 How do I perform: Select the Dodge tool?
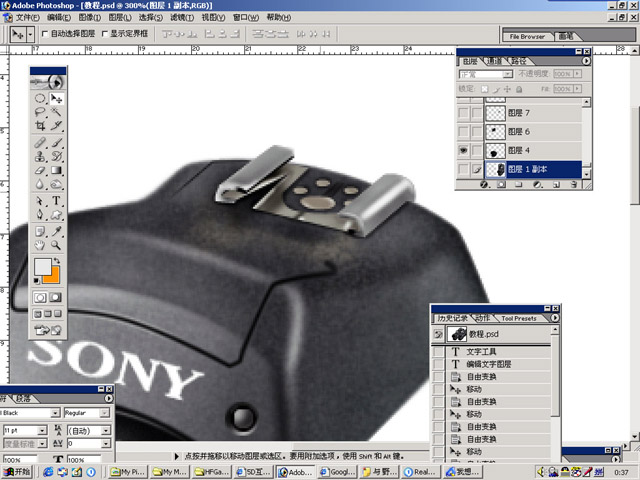tap(56, 184)
